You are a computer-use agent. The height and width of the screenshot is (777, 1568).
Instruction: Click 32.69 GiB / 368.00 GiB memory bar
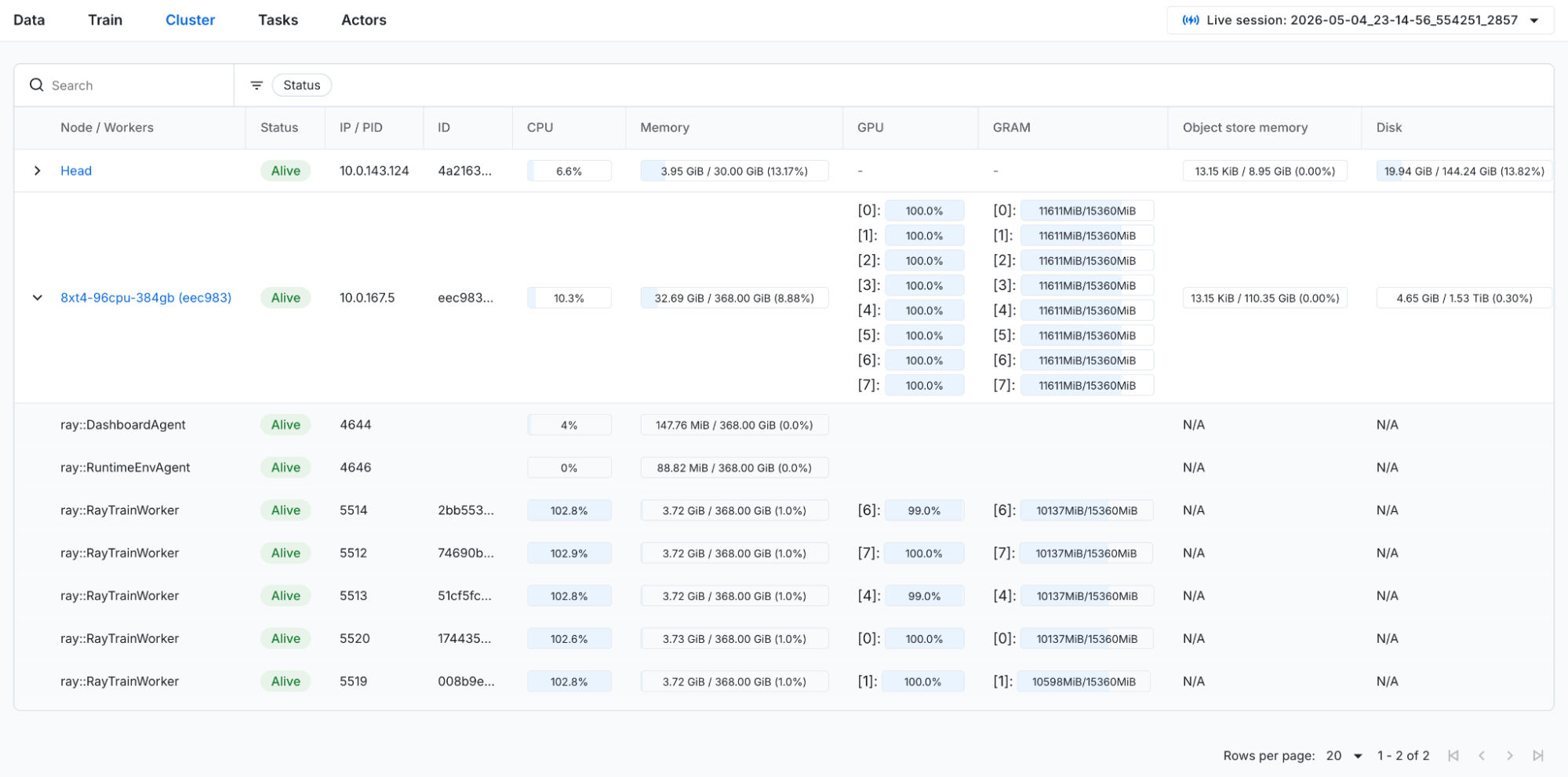click(x=734, y=298)
